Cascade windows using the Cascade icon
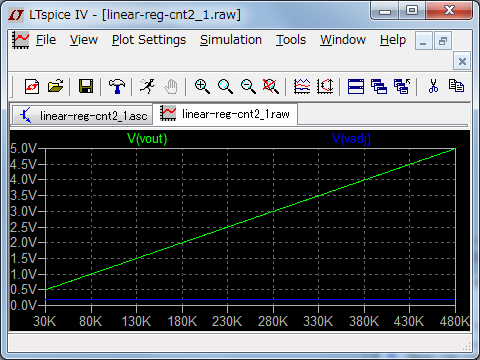The height and width of the screenshot is (360, 480). pos(379,87)
